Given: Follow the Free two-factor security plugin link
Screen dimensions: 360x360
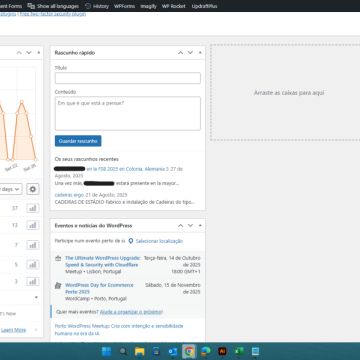Looking at the screenshot, I should (53, 14).
